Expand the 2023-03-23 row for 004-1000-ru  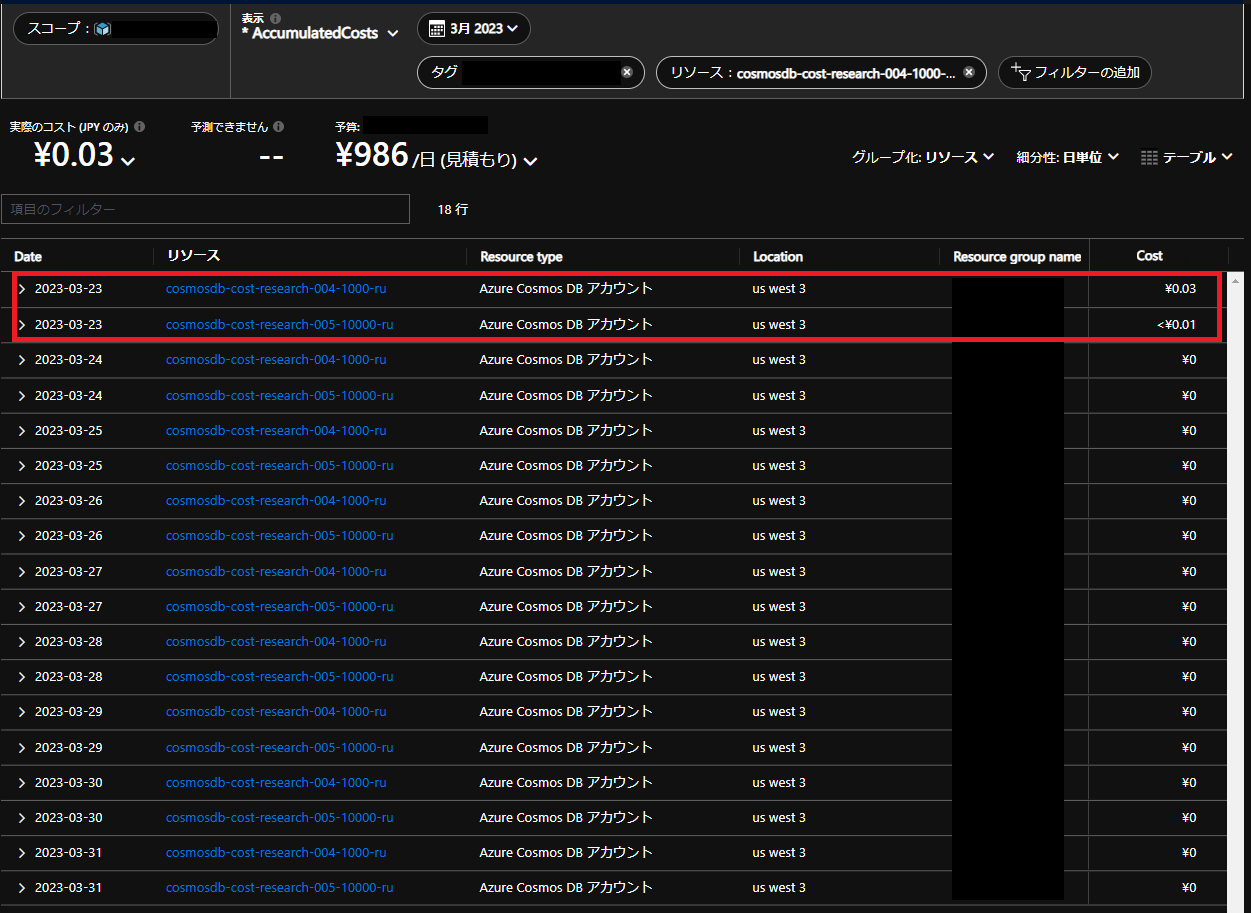[22, 289]
